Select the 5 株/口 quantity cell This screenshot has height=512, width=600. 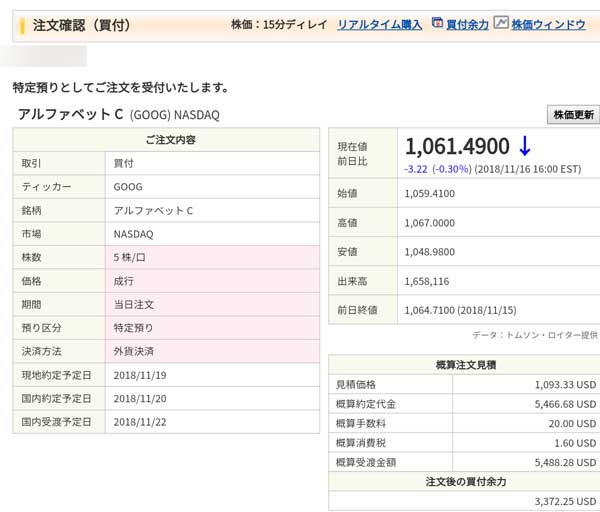pyautogui.click(x=135, y=257)
